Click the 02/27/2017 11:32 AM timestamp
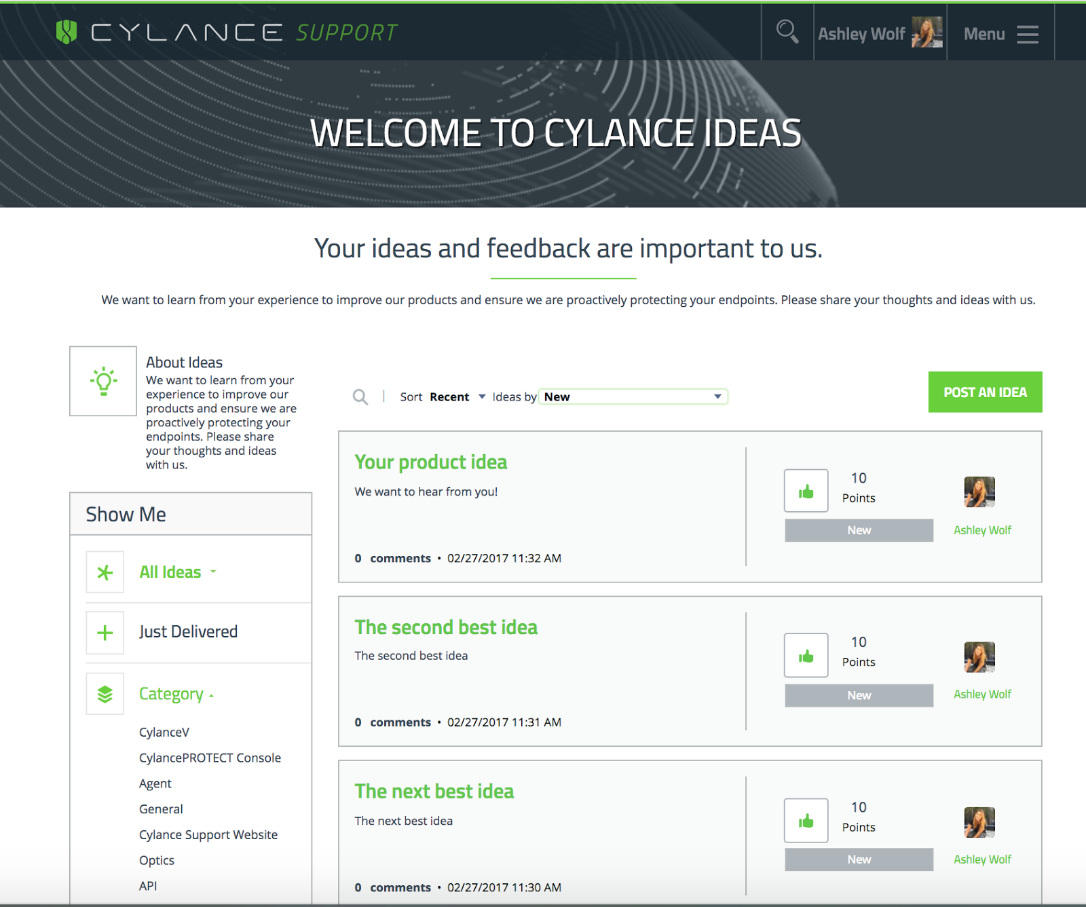Viewport: 1086px width, 907px height. point(504,558)
